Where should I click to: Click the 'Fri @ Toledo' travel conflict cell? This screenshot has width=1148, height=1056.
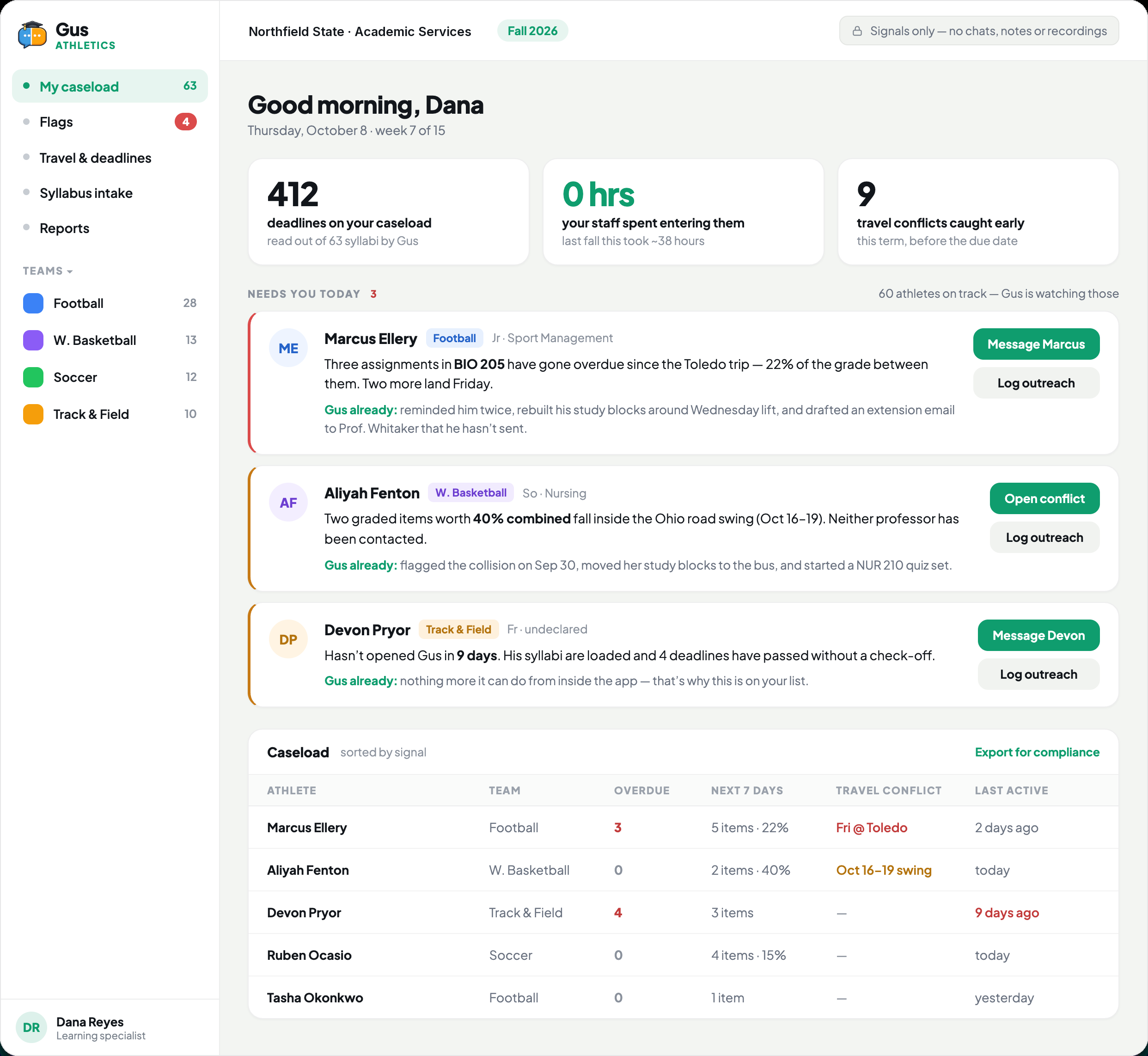872,828
